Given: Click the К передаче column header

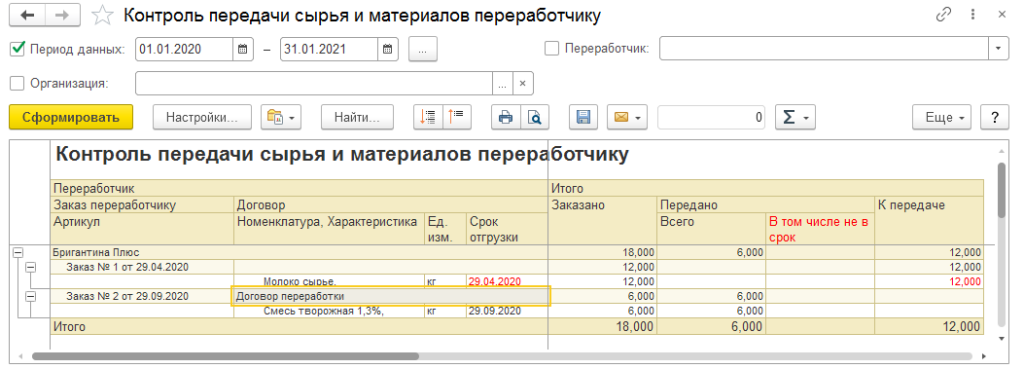Looking at the screenshot, I should 929,221.
